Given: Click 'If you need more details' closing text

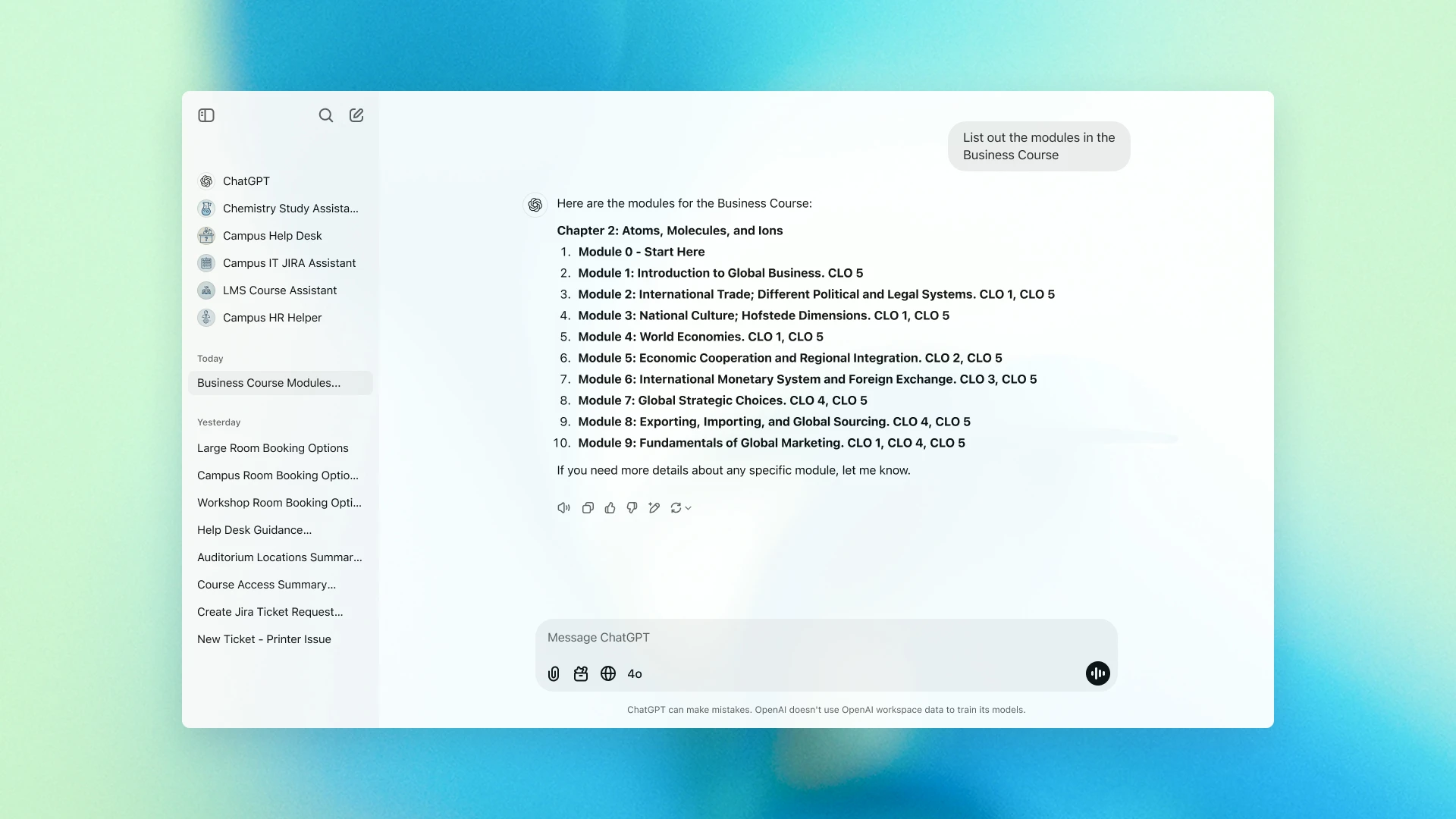Looking at the screenshot, I should click(x=733, y=470).
